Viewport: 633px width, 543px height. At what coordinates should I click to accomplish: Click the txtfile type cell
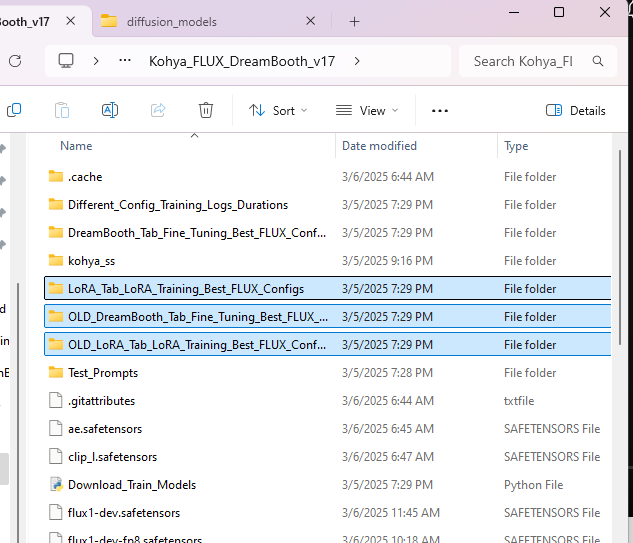[519, 400]
